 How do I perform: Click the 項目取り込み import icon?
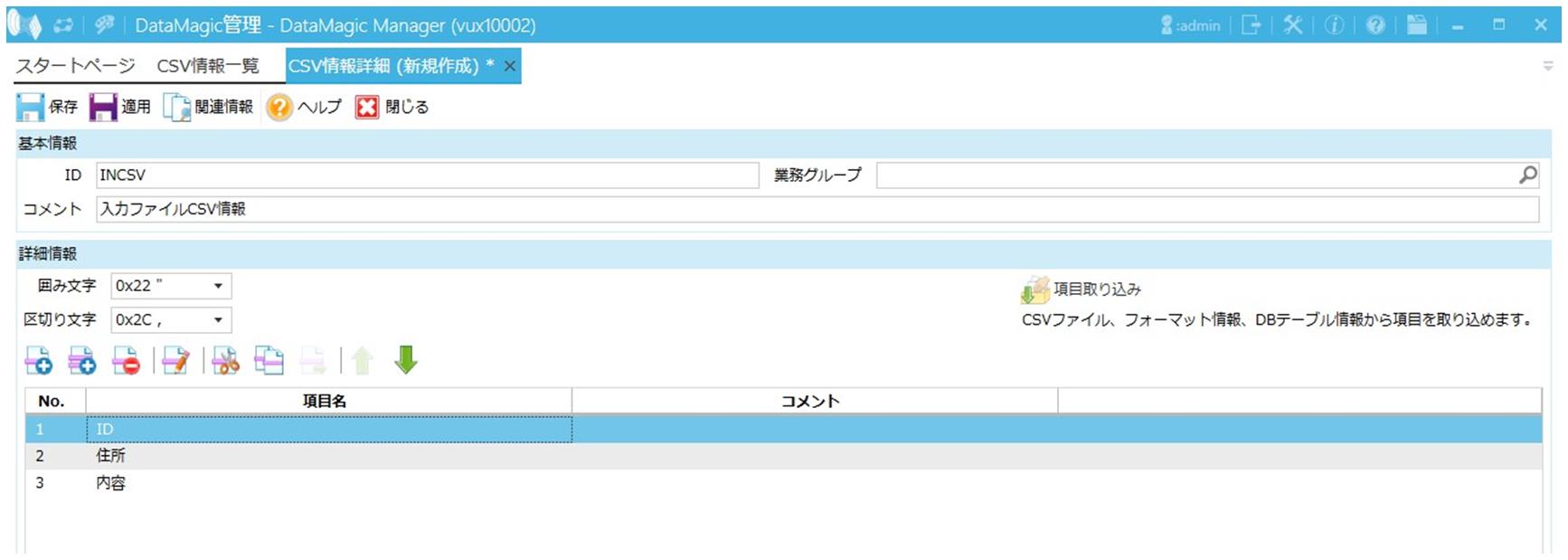click(1035, 289)
